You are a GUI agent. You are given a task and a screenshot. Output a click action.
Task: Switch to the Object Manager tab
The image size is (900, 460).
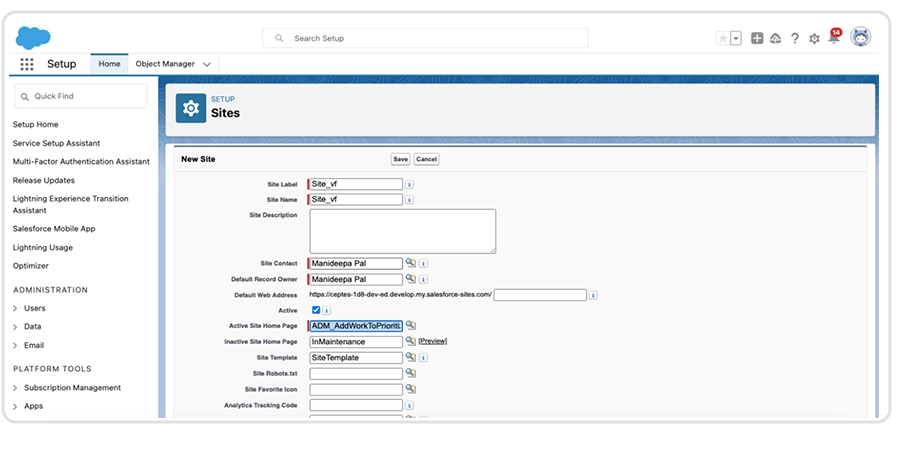[167, 64]
